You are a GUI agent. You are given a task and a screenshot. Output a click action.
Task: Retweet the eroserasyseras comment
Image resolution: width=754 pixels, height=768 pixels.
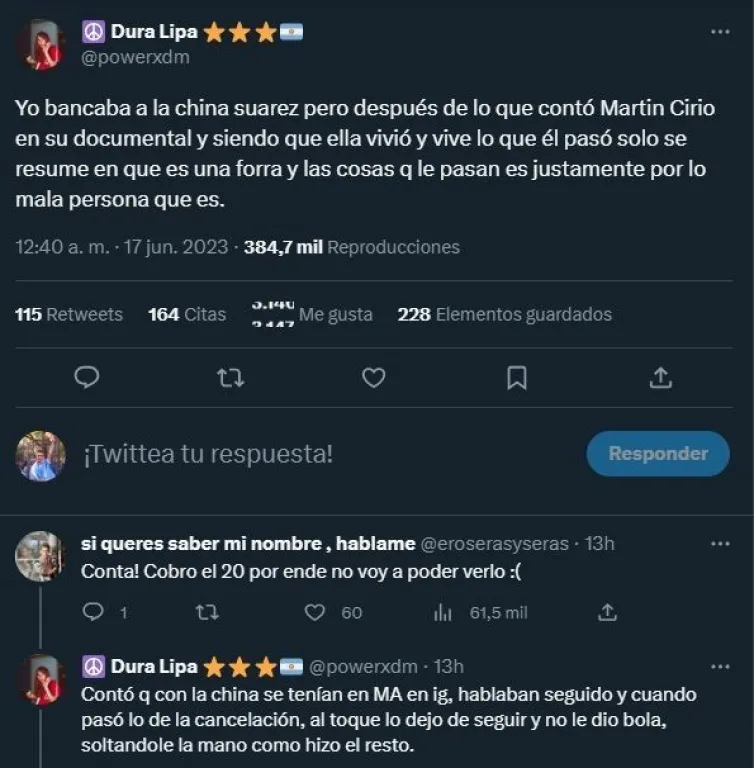coord(207,612)
